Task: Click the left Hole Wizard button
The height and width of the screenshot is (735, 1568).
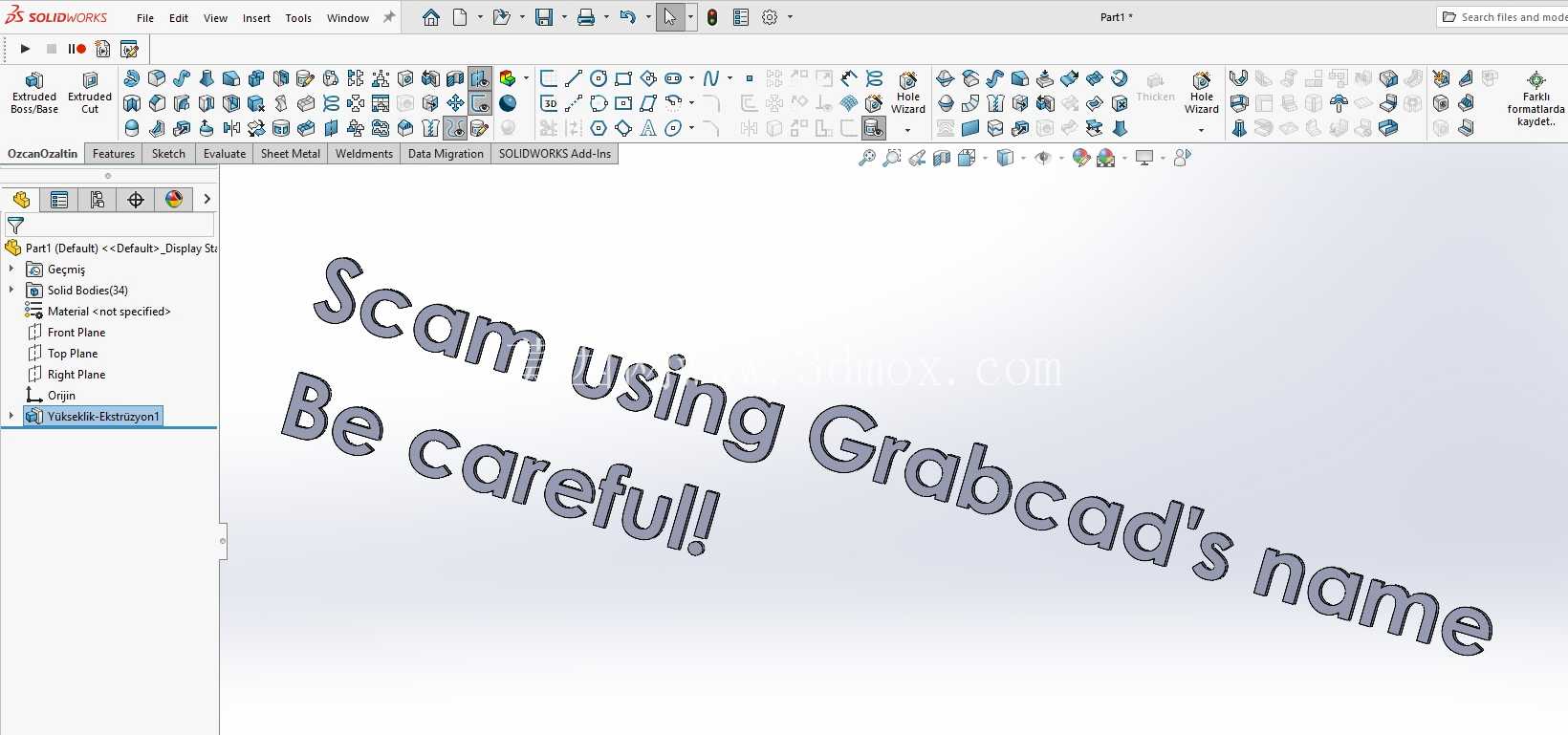Action: point(908,93)
